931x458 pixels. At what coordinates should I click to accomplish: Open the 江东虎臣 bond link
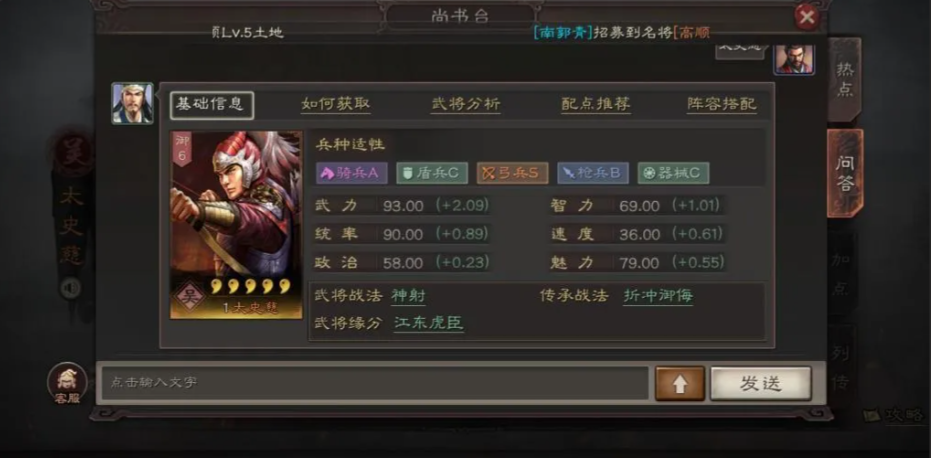coord(429,324)
